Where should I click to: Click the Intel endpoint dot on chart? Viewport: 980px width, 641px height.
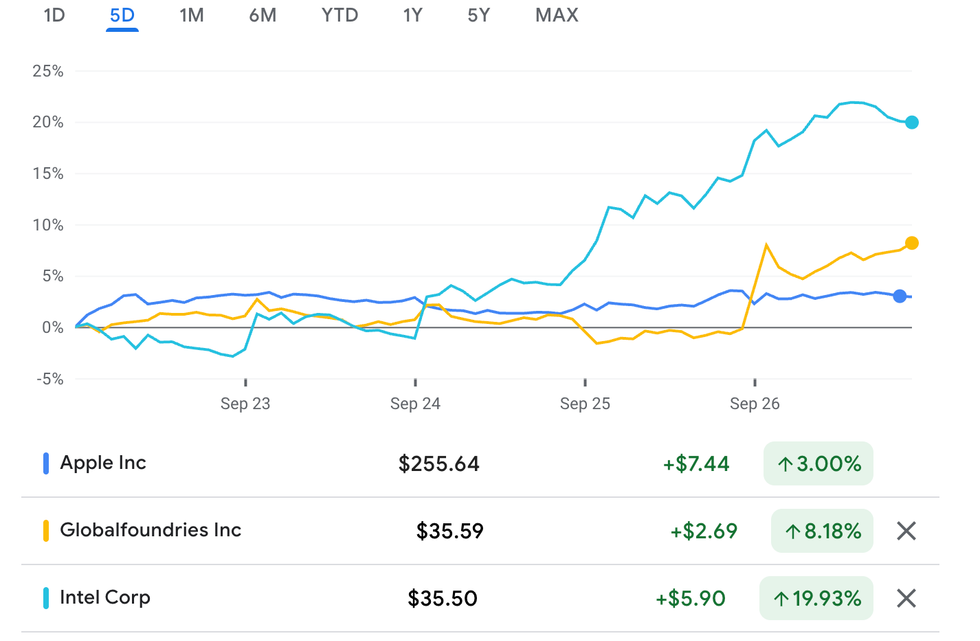pos(912,123)
